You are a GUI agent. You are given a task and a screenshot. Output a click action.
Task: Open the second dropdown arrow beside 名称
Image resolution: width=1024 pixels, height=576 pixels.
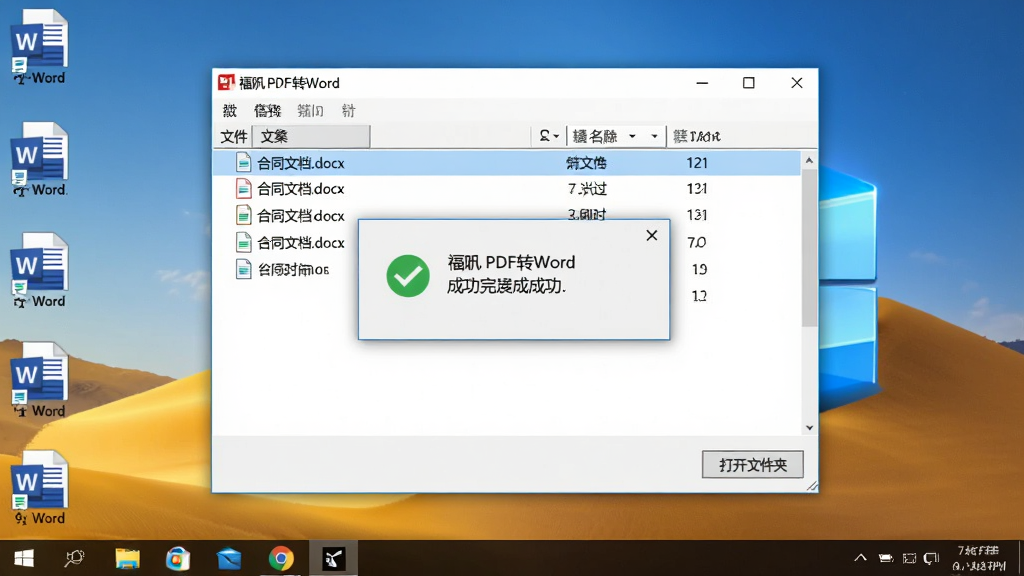point(654,136)
